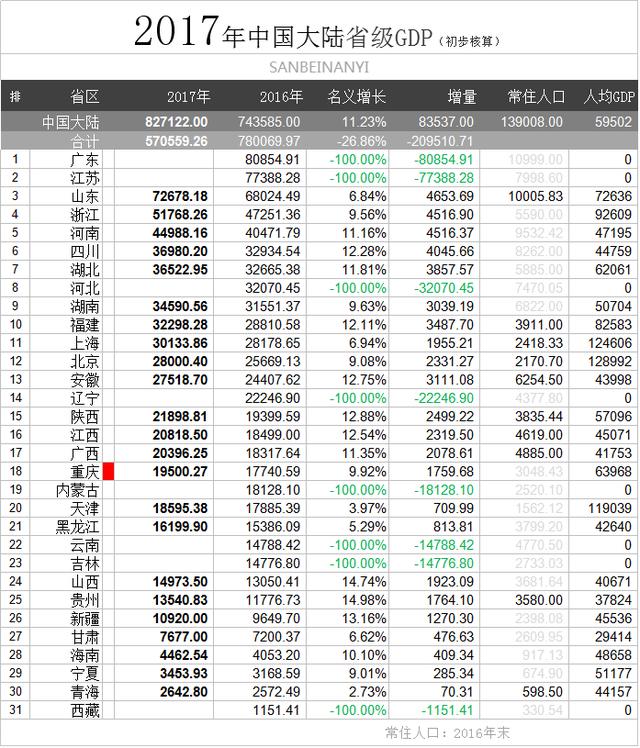
Task: Click 河北's 2016 value 32070.45
Action: coord(273,288)
